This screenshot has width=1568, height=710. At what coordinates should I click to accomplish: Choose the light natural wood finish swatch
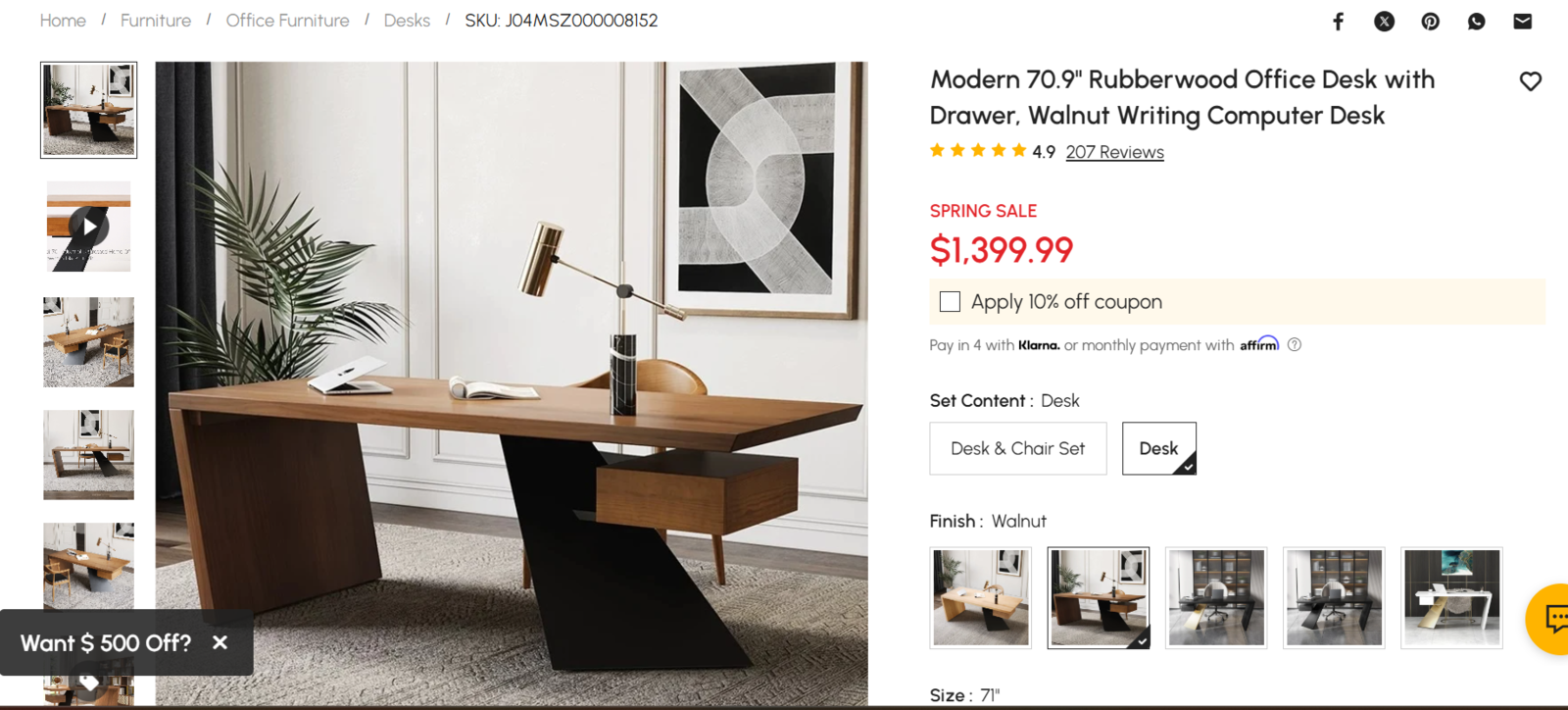pos(981,597)
